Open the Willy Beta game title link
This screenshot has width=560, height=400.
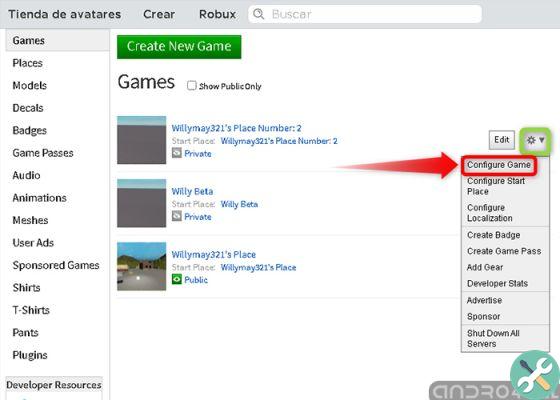pyautogui.click(x=192, y=191)
